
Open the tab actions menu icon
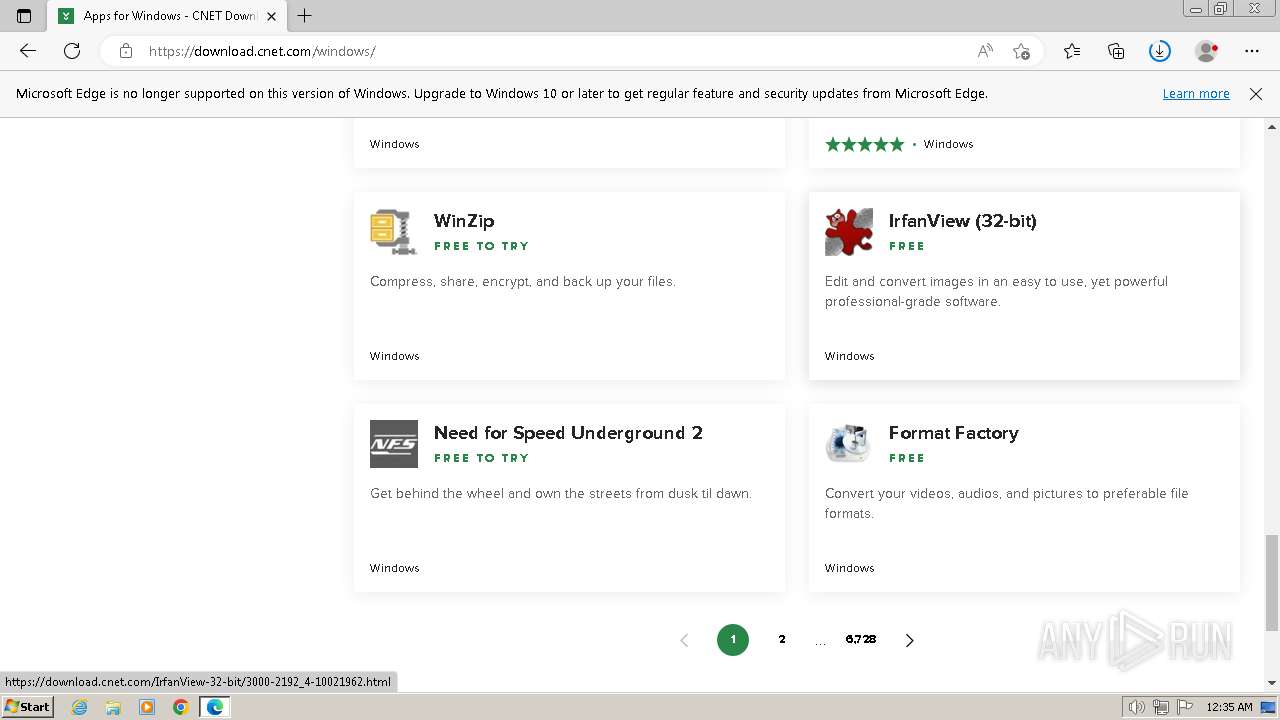coord(24,16)
